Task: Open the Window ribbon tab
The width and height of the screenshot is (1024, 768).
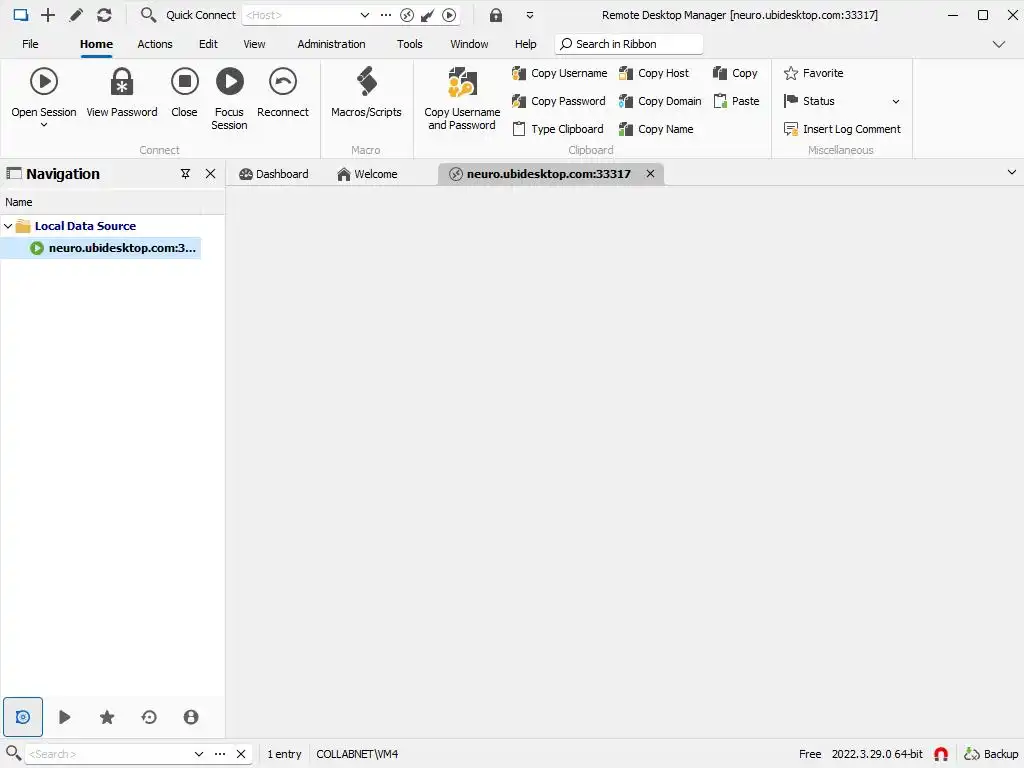Action: [x=469, y=44]
